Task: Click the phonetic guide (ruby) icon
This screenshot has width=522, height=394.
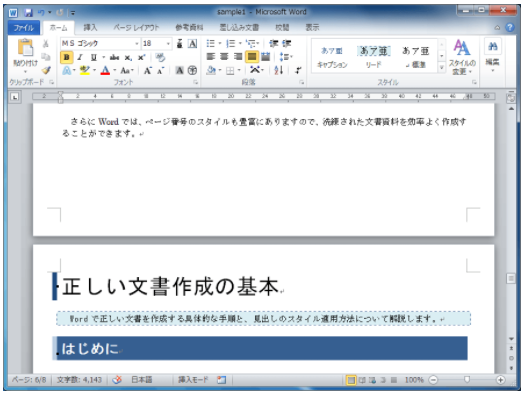Action: (x=180, y=44)
